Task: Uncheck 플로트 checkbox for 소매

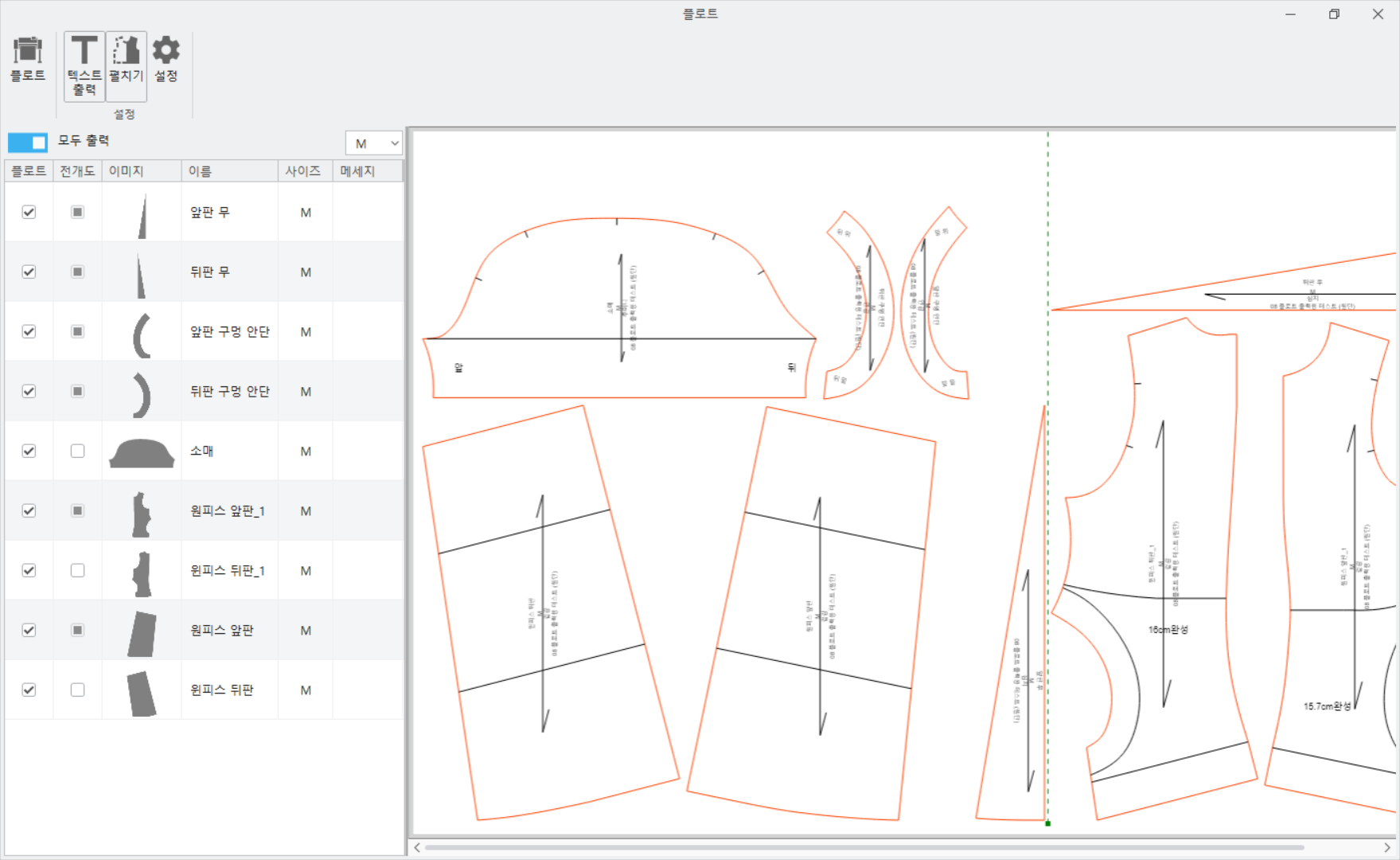Action: click(29, 451)
